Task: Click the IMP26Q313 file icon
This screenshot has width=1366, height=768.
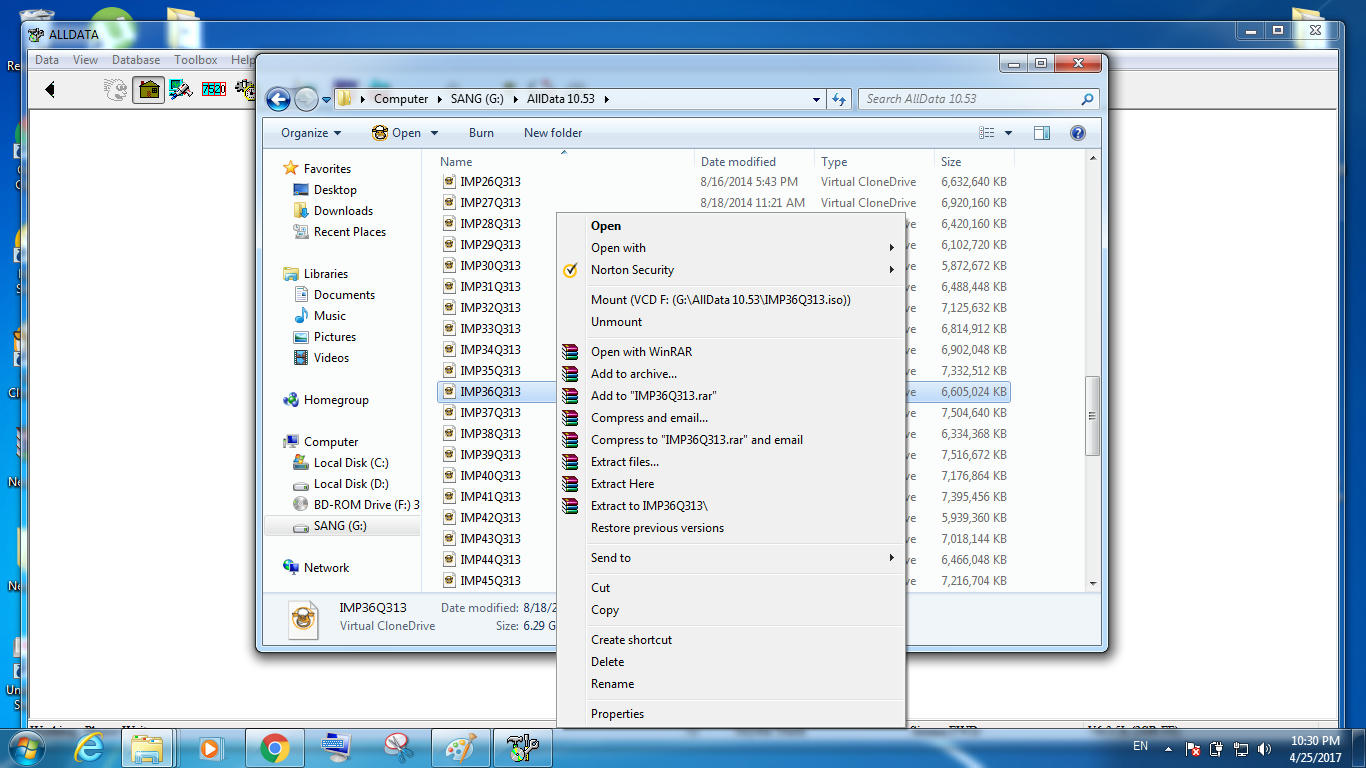Action: point(449,182)
